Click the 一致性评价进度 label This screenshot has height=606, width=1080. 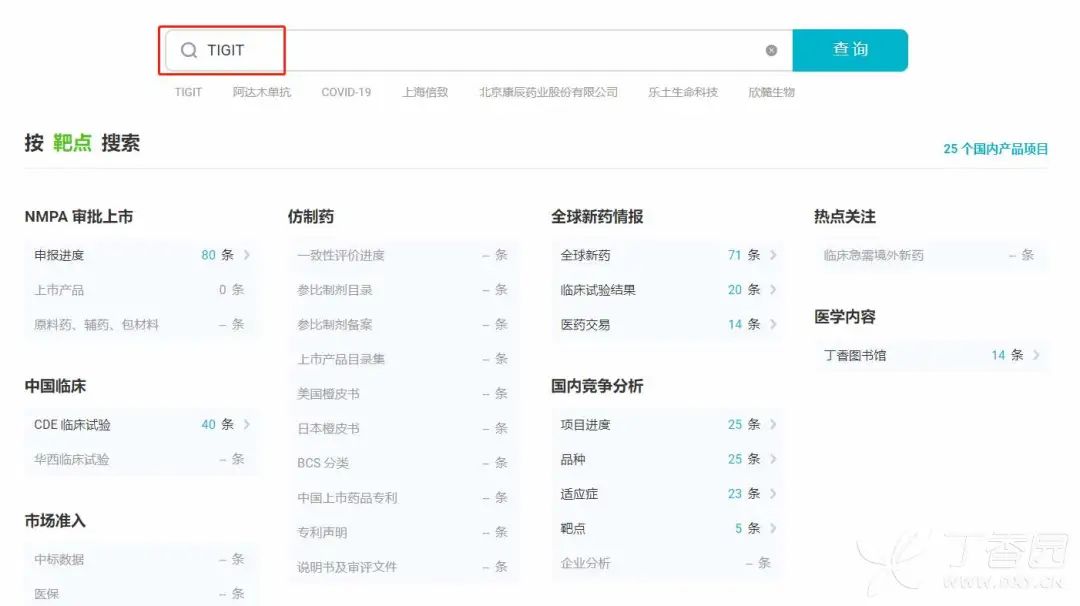click(341, 255)
